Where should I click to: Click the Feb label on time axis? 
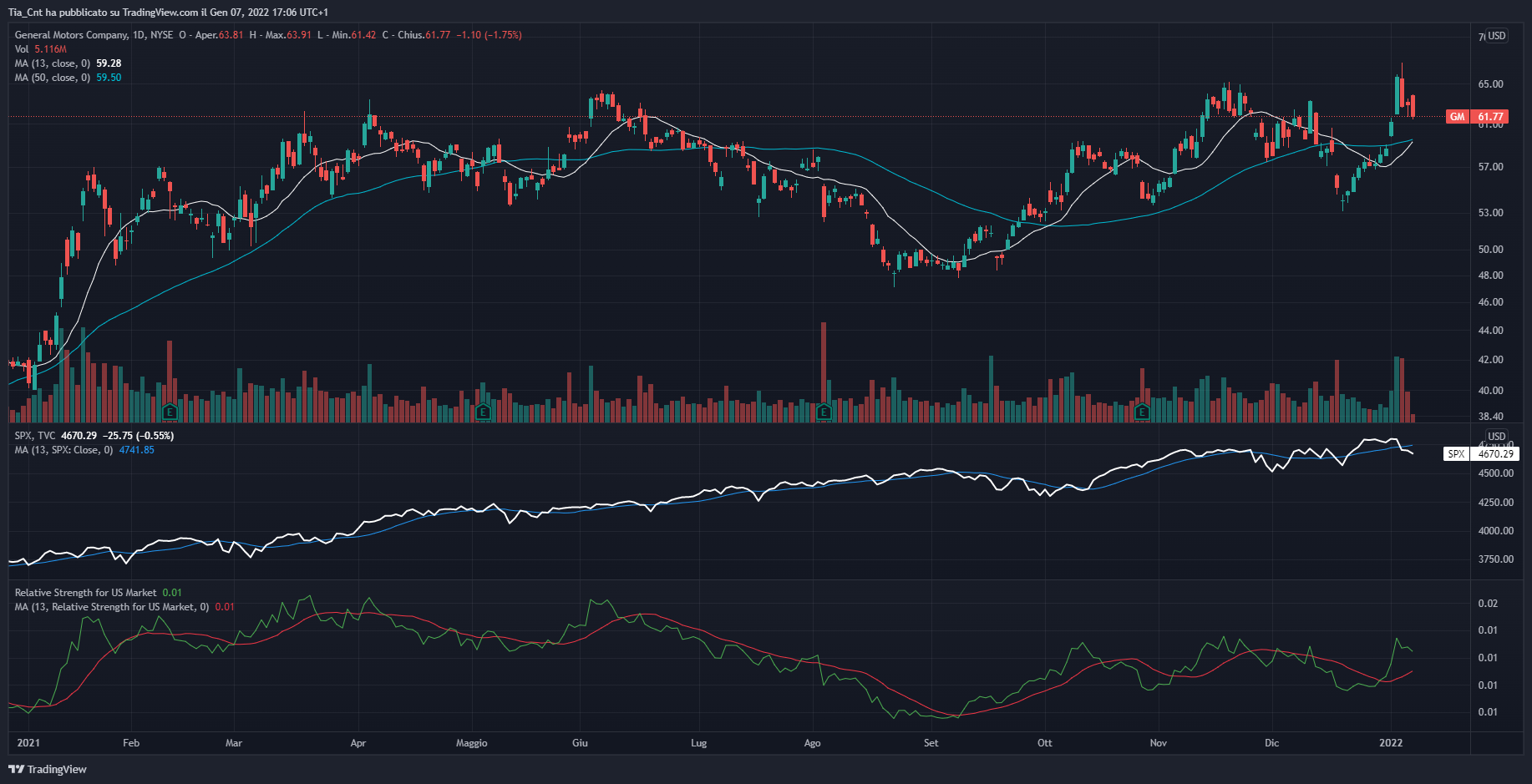131,743
